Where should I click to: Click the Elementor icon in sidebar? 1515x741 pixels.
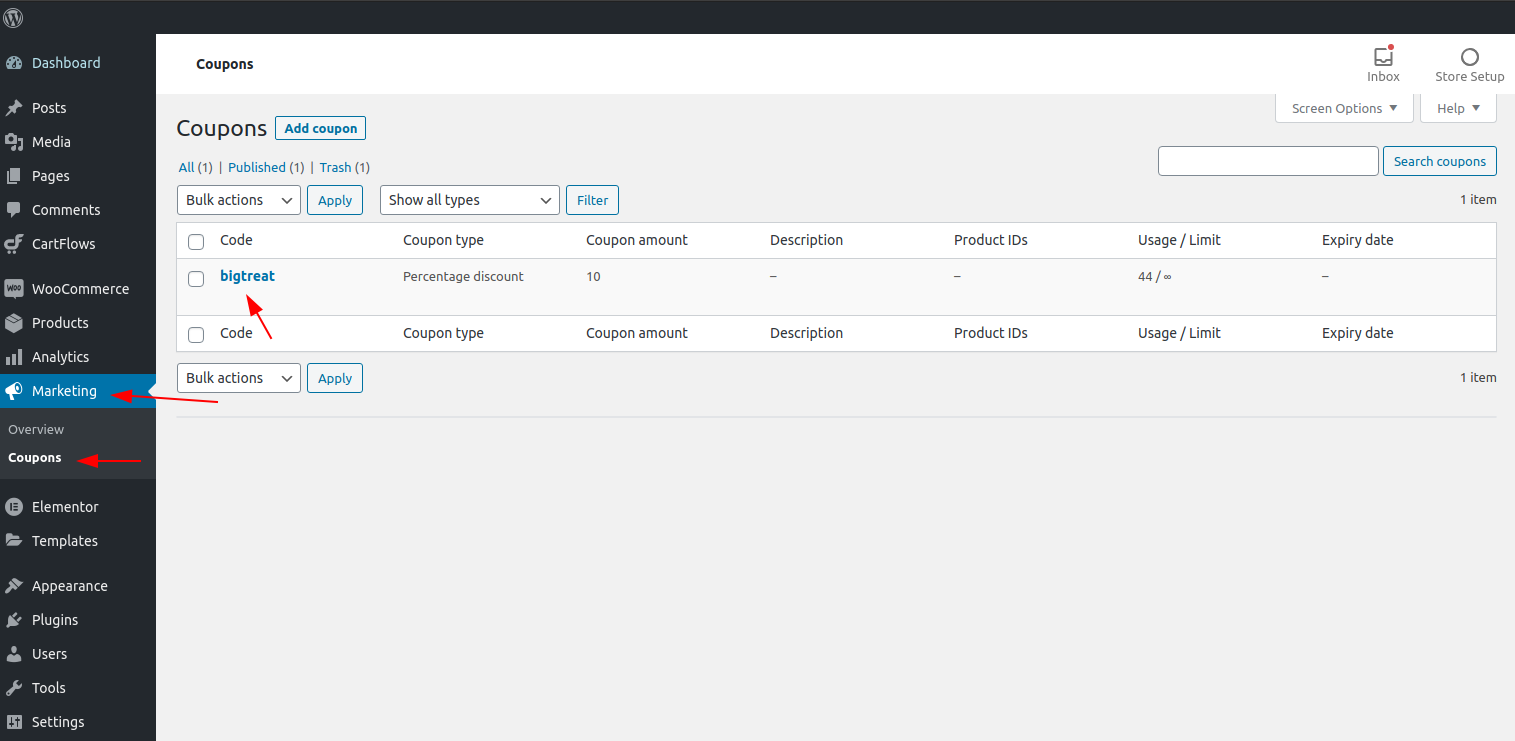(x=14, y=507)
